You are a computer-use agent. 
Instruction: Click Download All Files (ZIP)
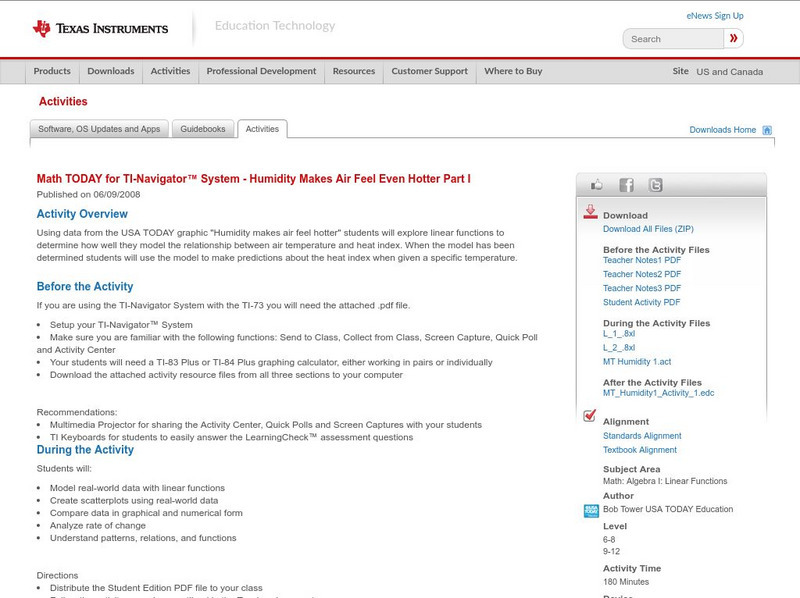[x=648, y=229]
